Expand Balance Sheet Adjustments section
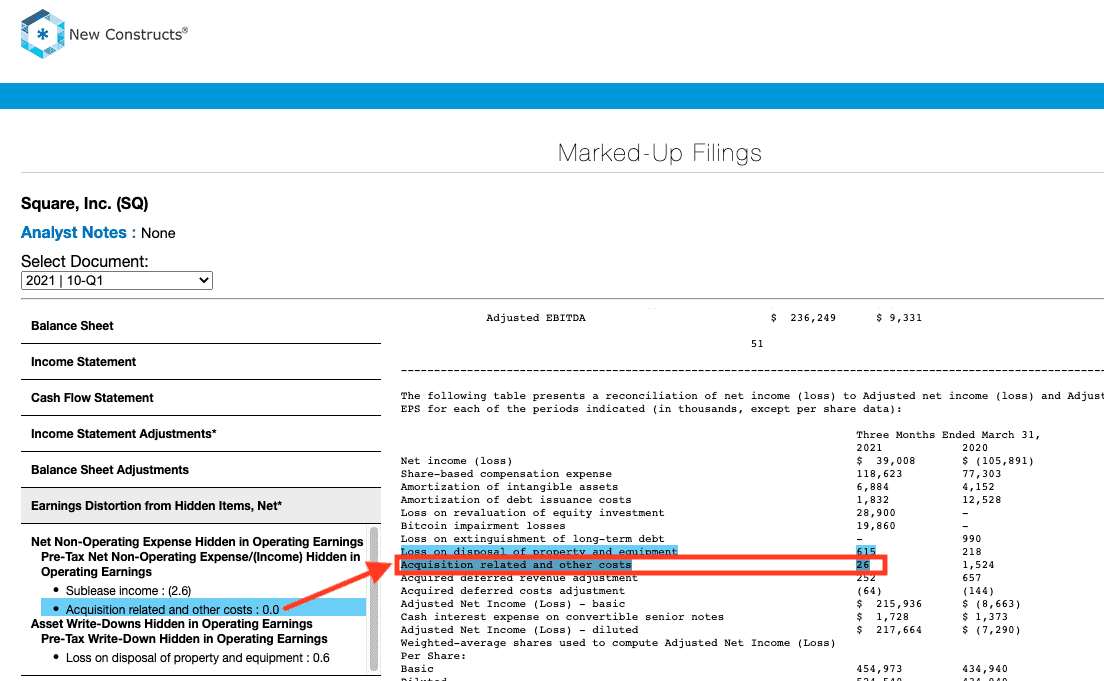1104x681 pixels. point(201,470)
